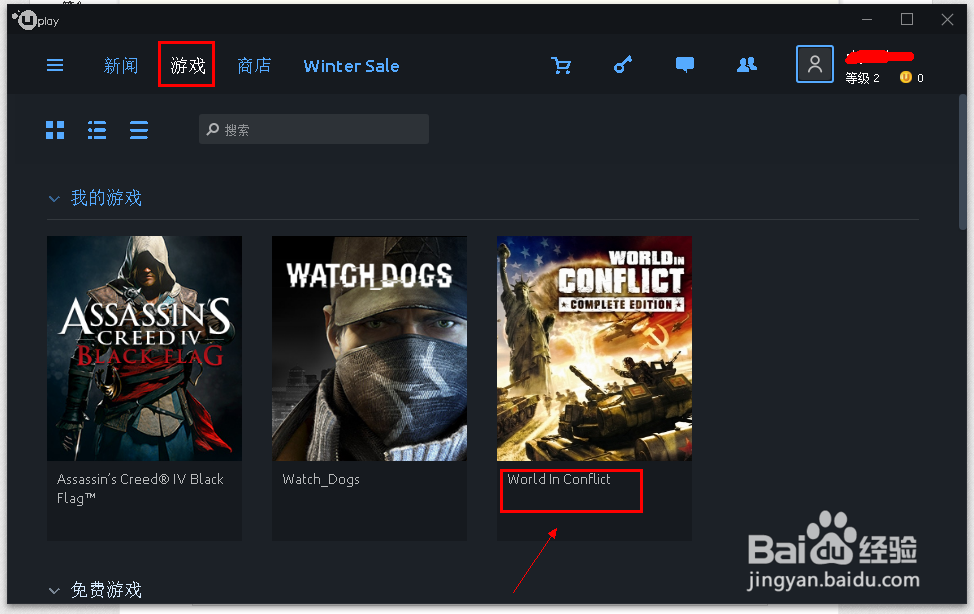This screenshot has width=974, height=614.
Task: Collapse the 免费游戏 section chevron
Action: (54, 591)
